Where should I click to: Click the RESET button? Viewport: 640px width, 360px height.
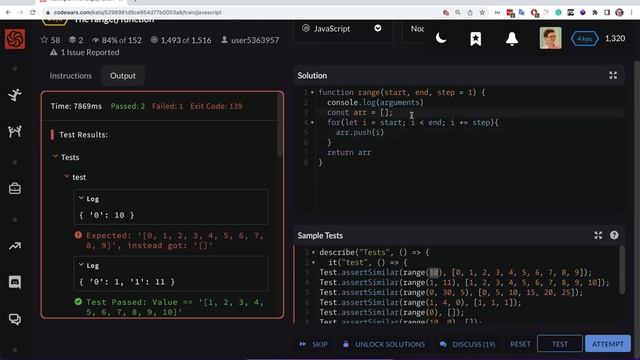520,344
